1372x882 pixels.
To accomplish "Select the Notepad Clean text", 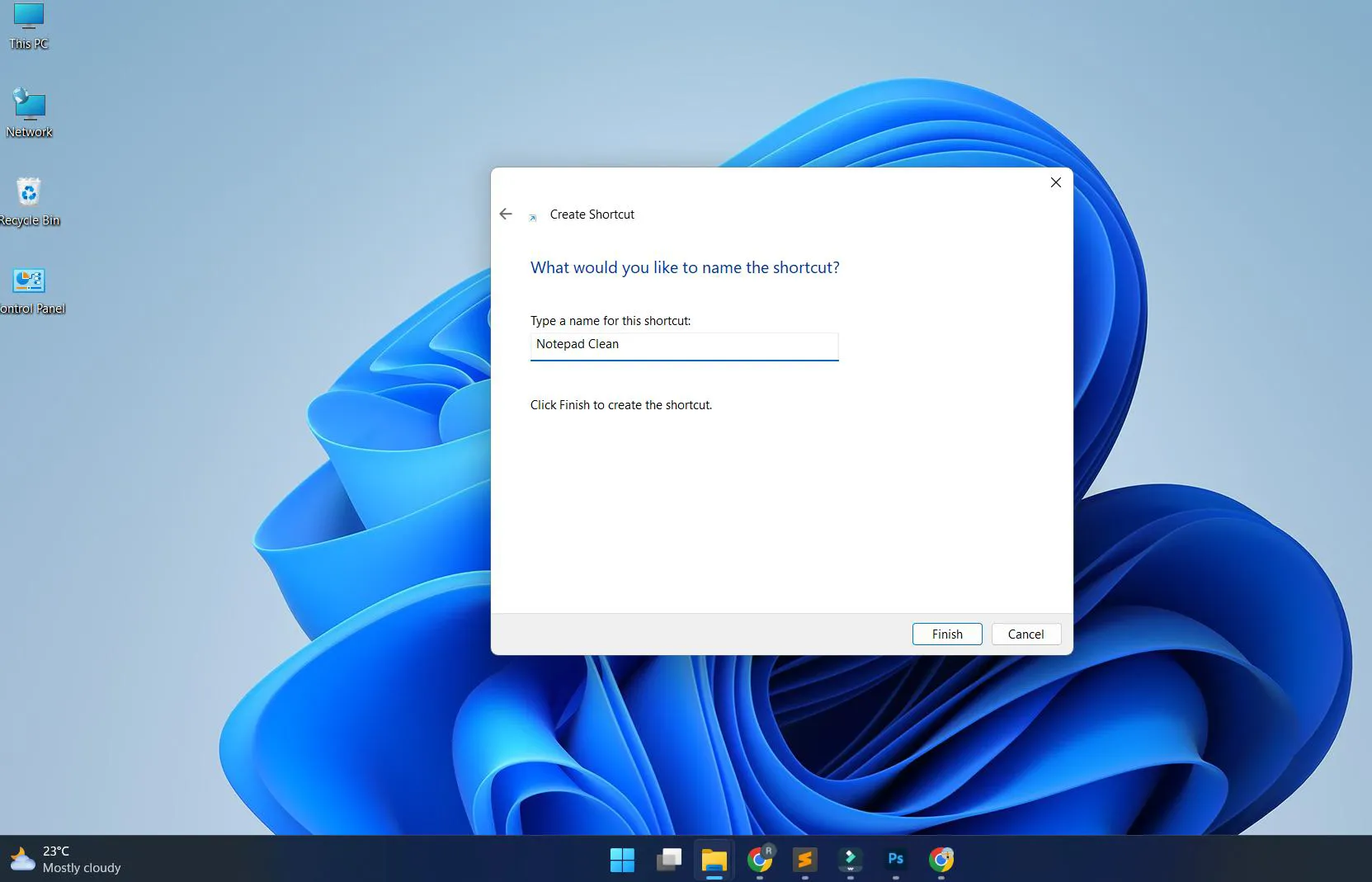I will click(x=578, y=344).
